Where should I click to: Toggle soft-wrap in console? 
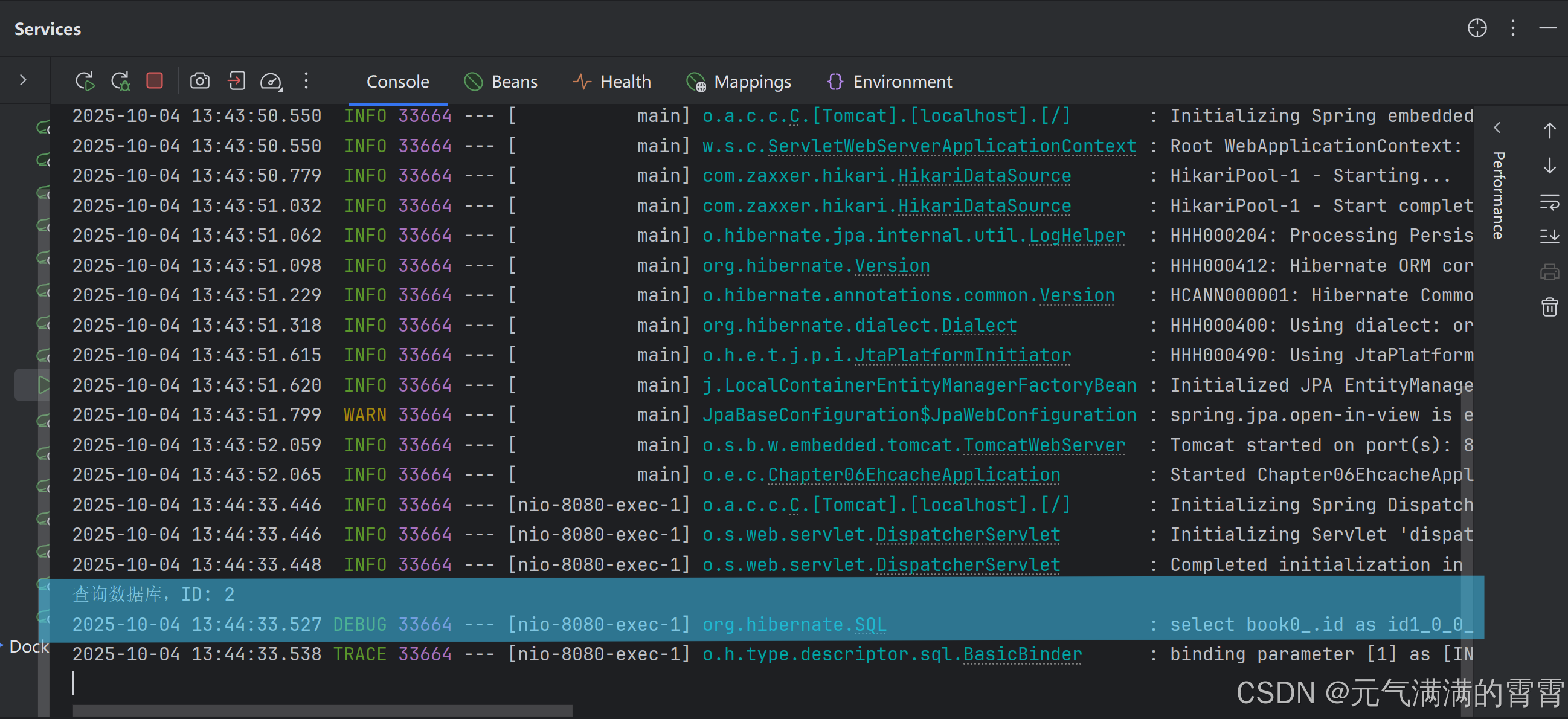pos(1549,202)
